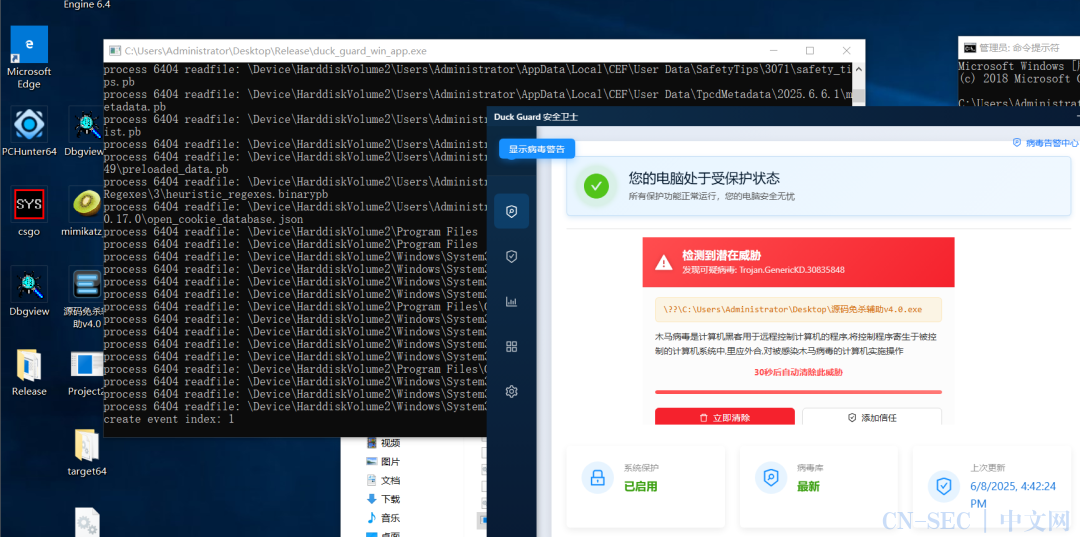Click the 6/8/2025, 4:42:24 PM update time
1080x537 pixels.
[1013, 494]
